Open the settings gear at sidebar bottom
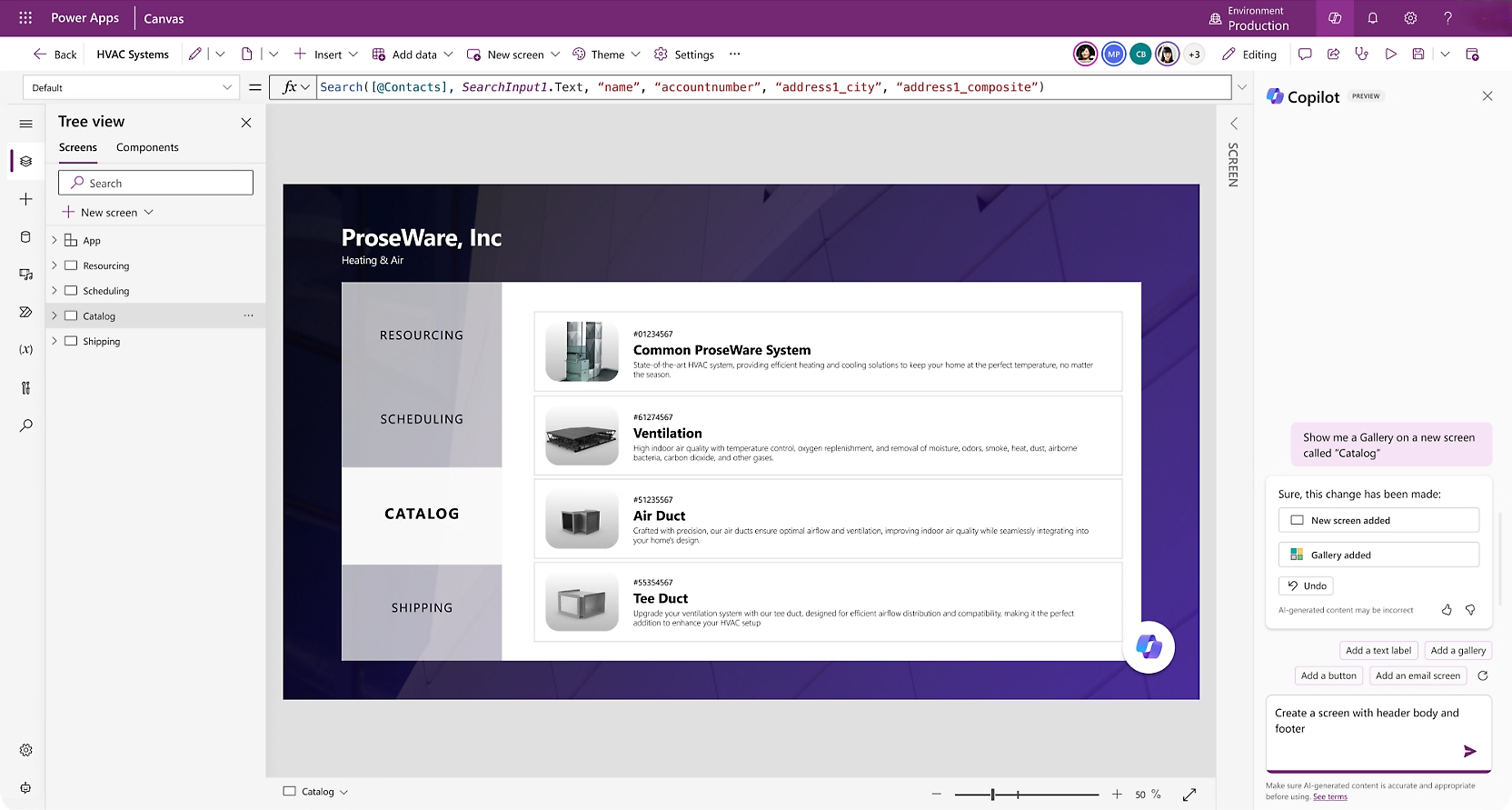Image resolution: width=1512 pixels, height=810 pixels. [25, 750]
